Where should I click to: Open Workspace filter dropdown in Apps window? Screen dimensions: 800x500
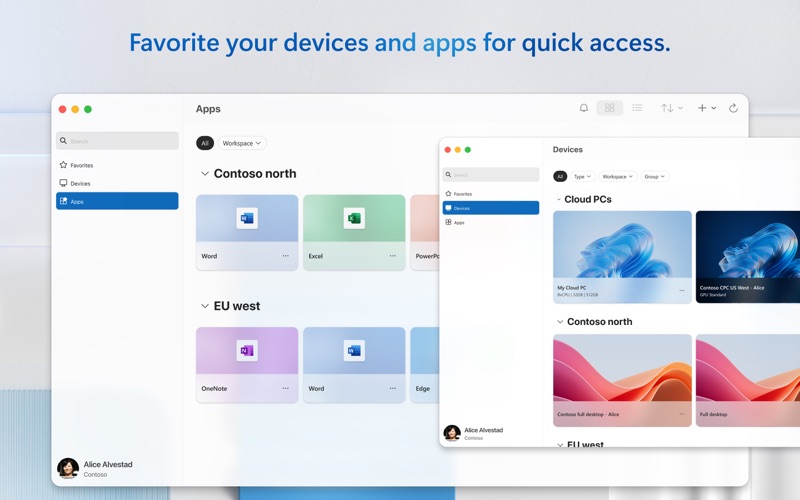(x=242, y=143)
